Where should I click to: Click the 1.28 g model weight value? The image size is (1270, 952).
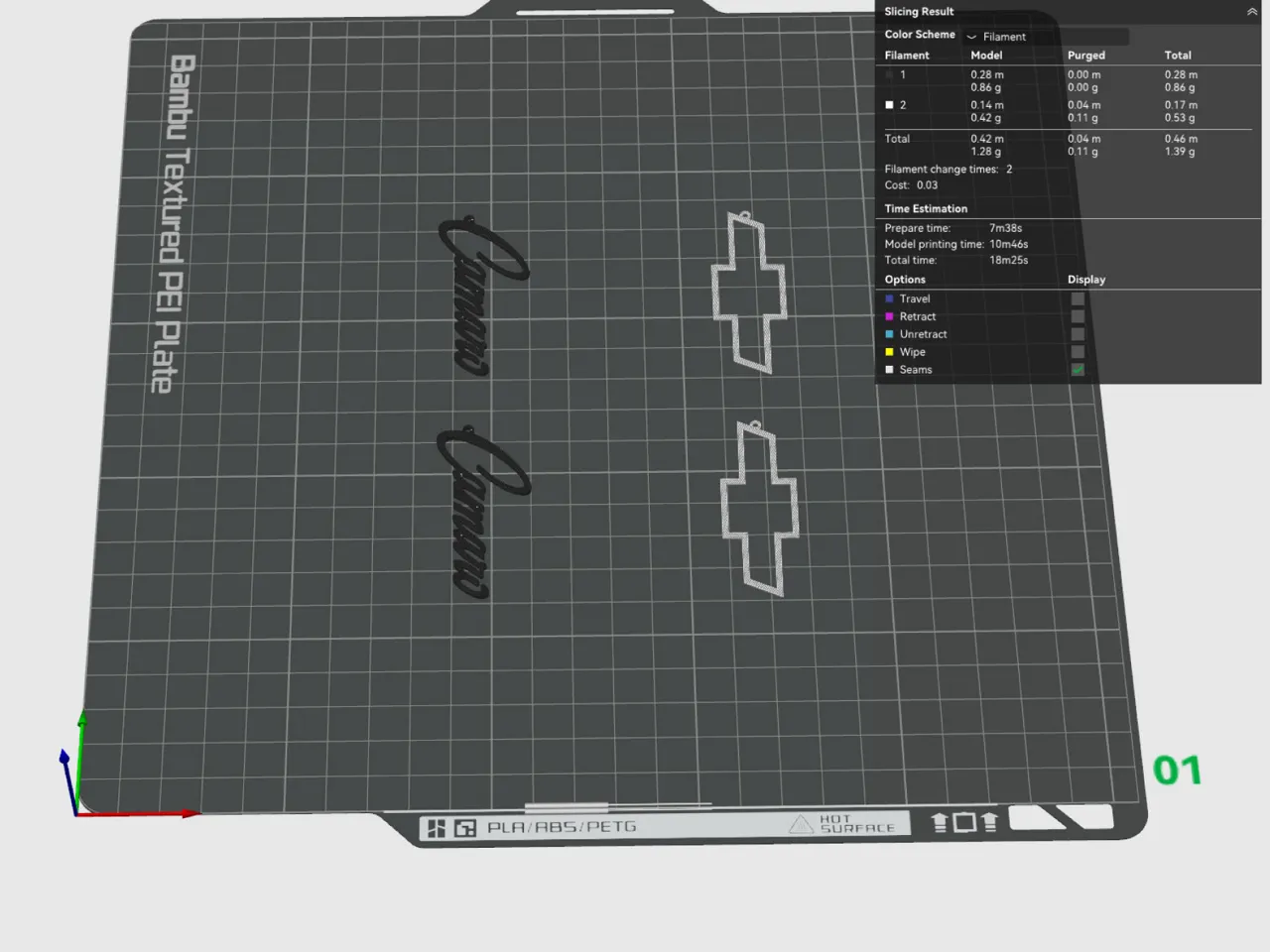coord(985,152)
